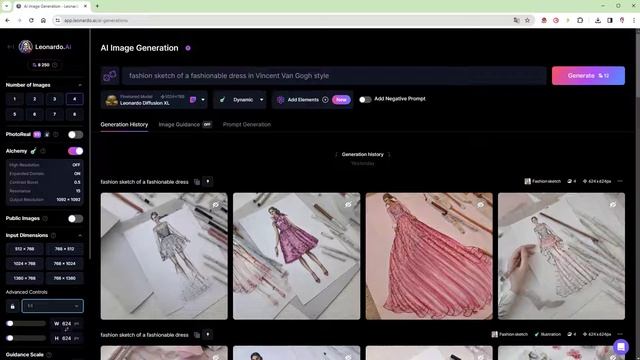Switch to the Image Guidance tab

[185, 124]
